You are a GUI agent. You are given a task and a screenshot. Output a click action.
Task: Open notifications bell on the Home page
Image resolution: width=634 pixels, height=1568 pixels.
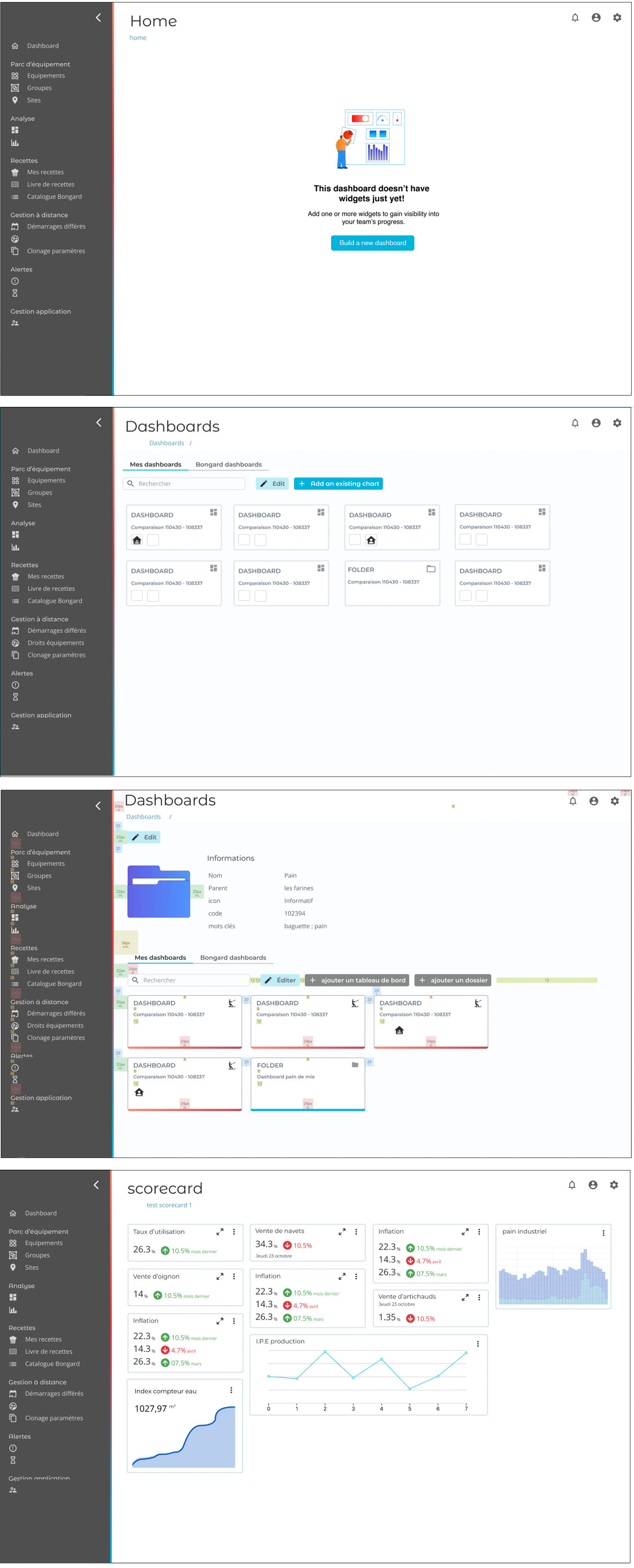[x=575, y=18]
